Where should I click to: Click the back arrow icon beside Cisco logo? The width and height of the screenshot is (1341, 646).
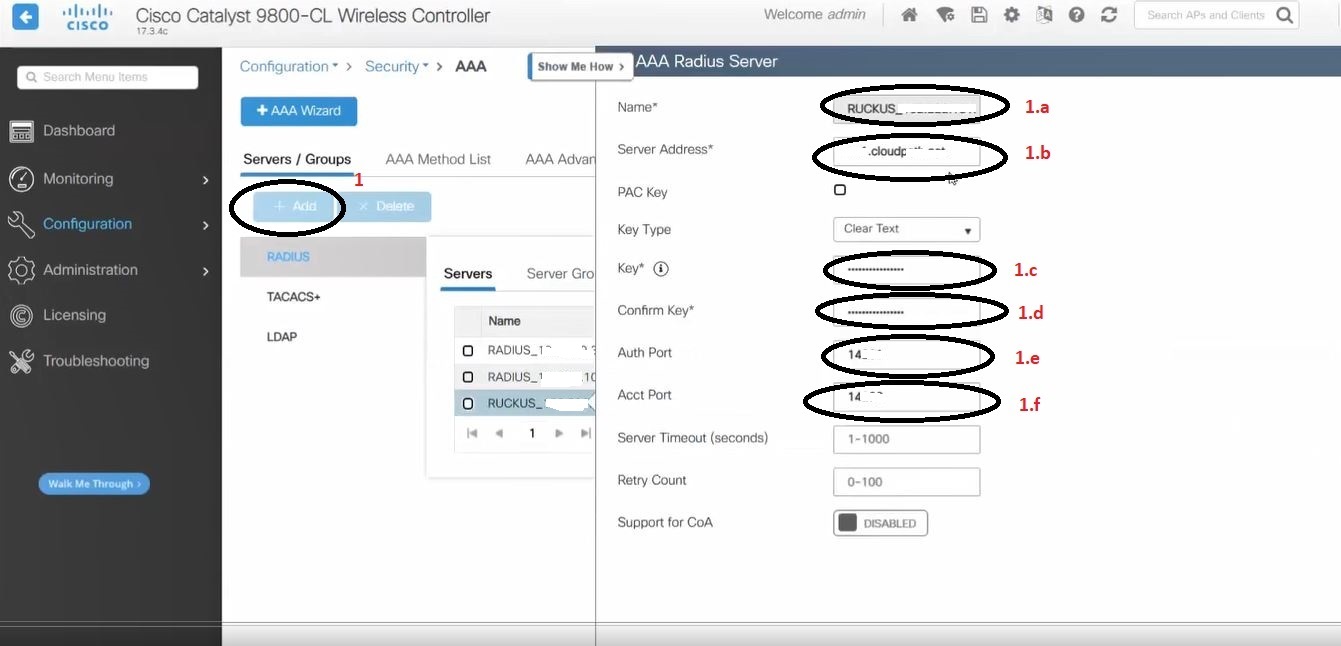[25, 16]
